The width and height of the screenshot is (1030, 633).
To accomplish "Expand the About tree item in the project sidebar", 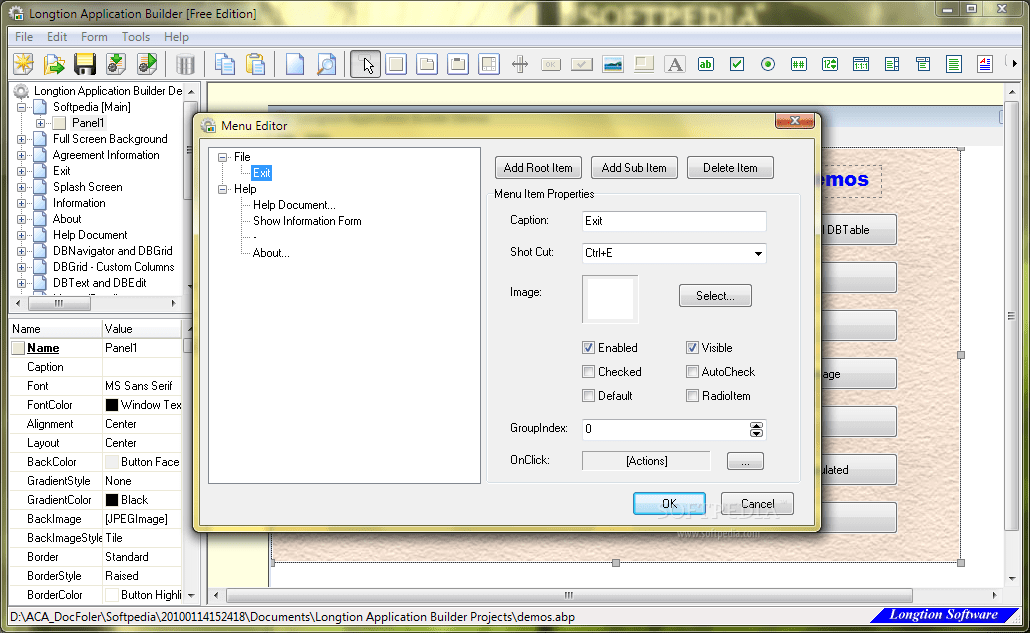I will (x=21, y=218).
